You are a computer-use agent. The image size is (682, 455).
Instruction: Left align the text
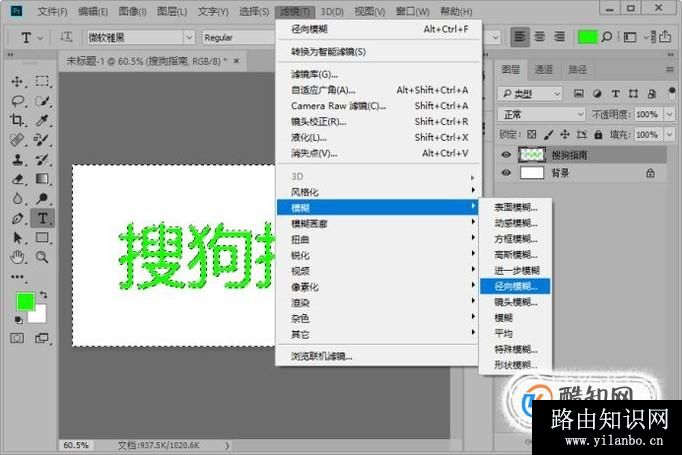pyautogui.click(x=520, y=37)
